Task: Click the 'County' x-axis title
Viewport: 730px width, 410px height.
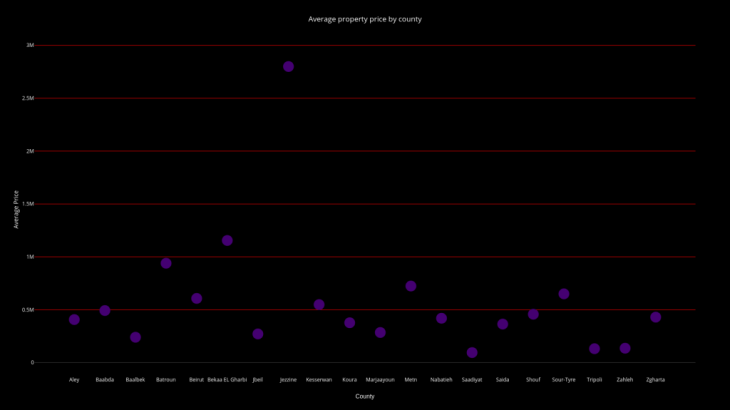Action: pos(365,396)
